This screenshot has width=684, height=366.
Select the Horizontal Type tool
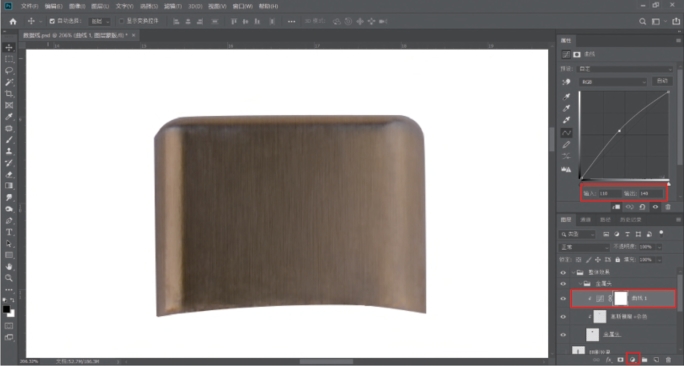(9, 232)
